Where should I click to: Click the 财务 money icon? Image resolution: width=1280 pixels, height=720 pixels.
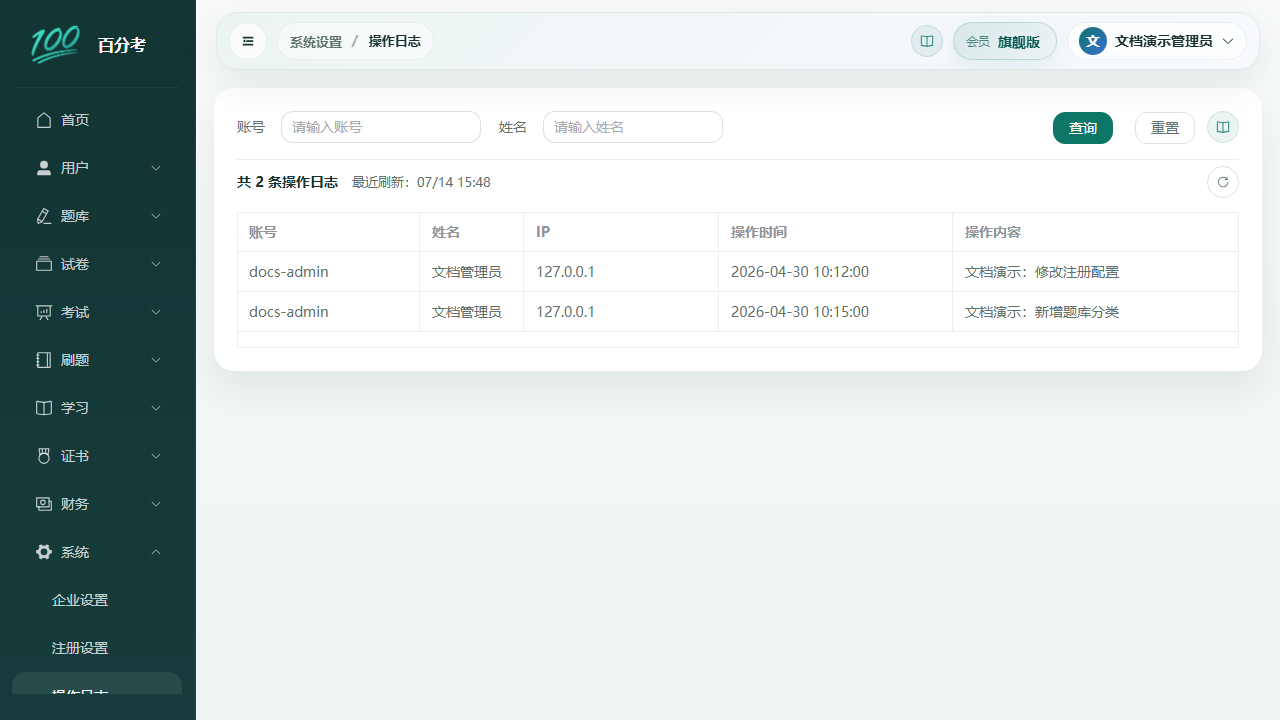(43, 504)
